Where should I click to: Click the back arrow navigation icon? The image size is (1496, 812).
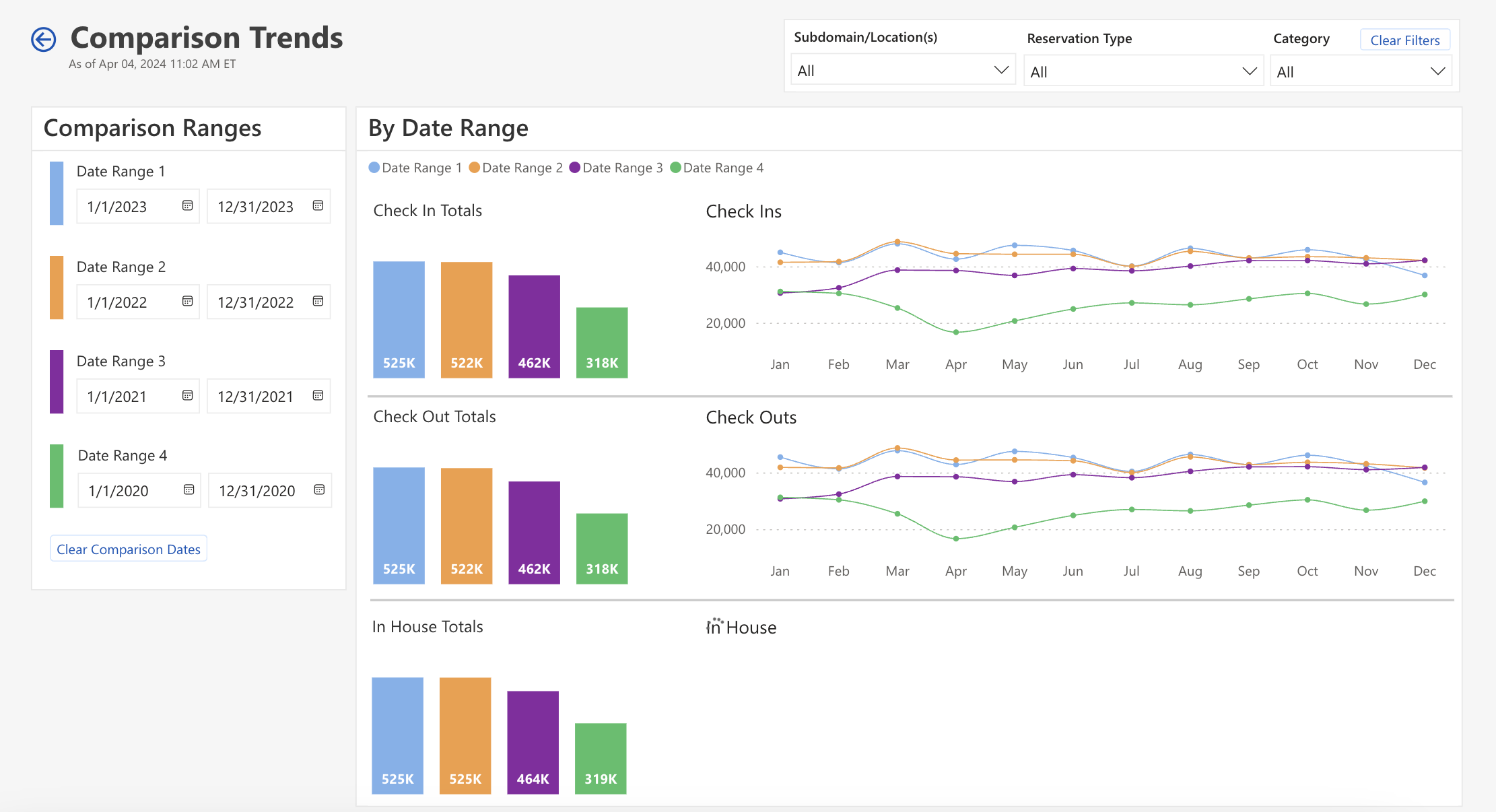click(43, 39)
